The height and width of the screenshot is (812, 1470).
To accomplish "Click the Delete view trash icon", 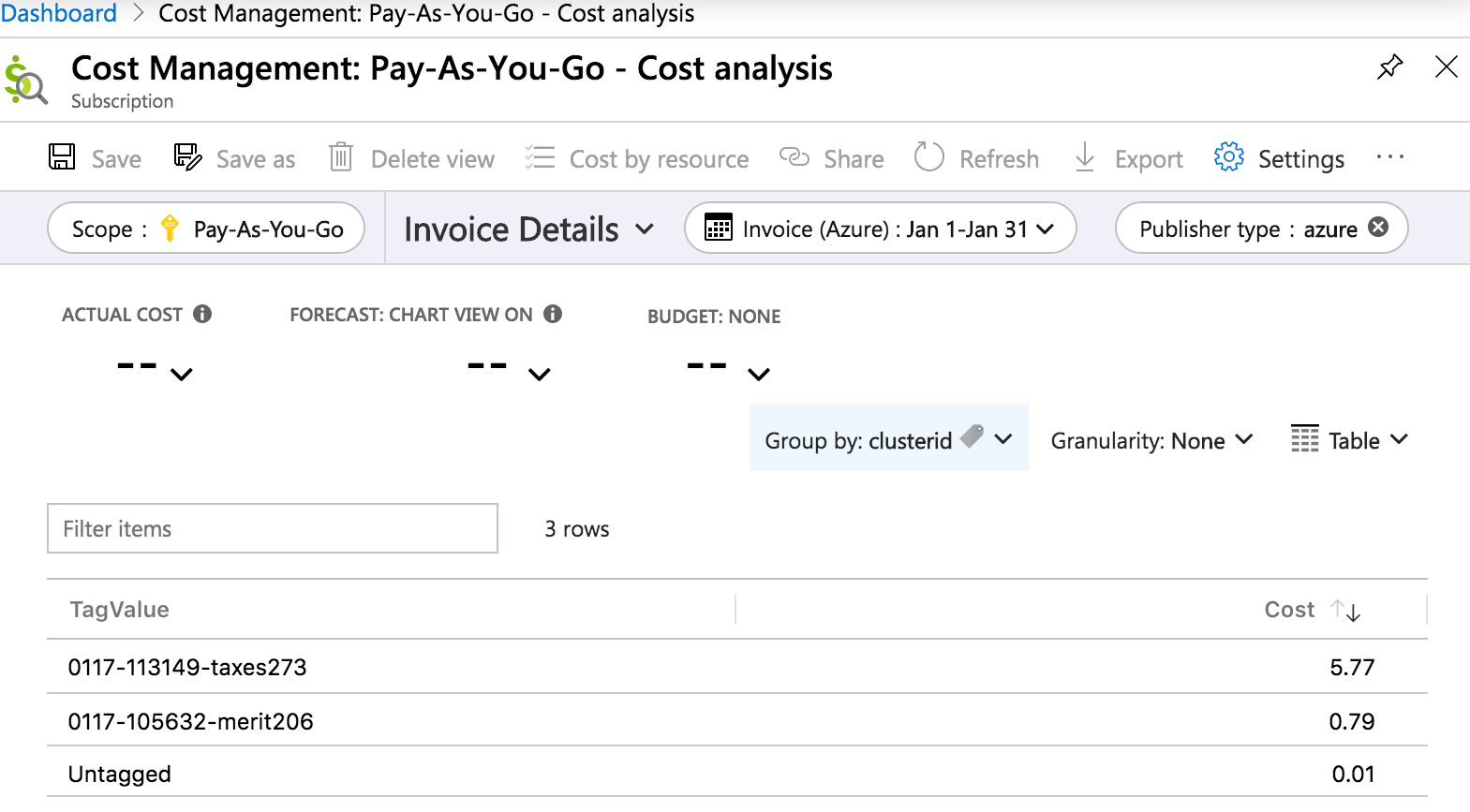I will (341, 156).
